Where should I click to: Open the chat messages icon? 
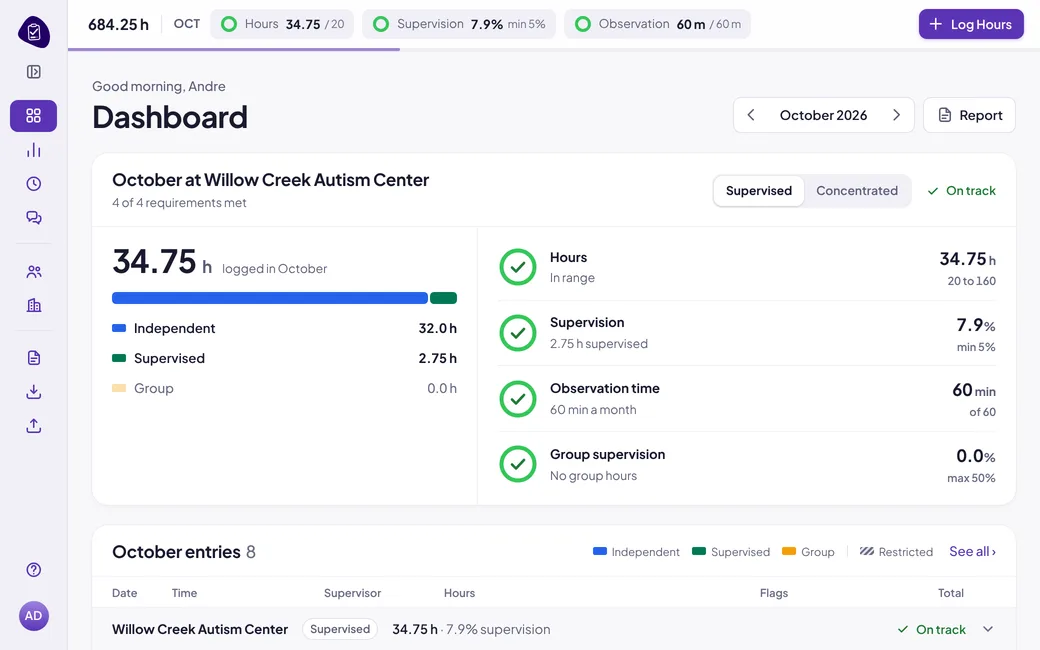34,218
